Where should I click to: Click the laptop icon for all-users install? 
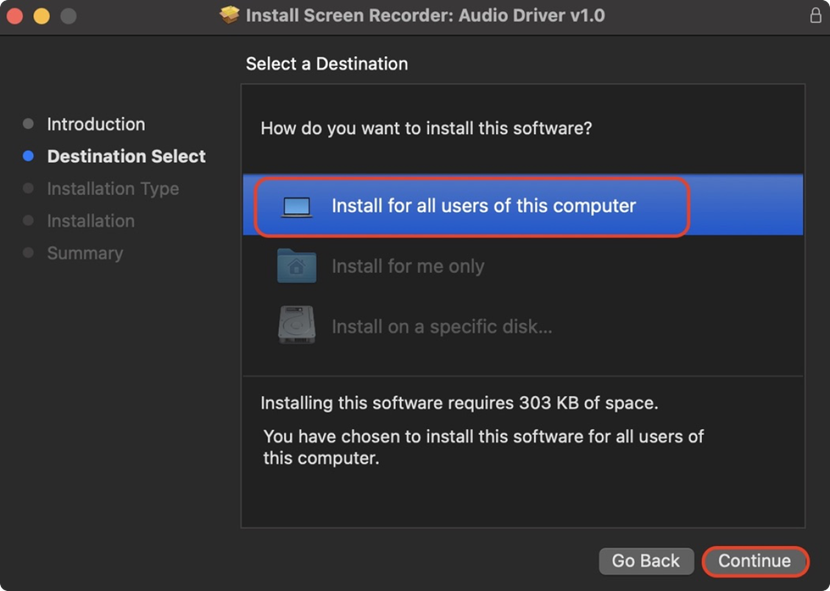pos(297,207)
